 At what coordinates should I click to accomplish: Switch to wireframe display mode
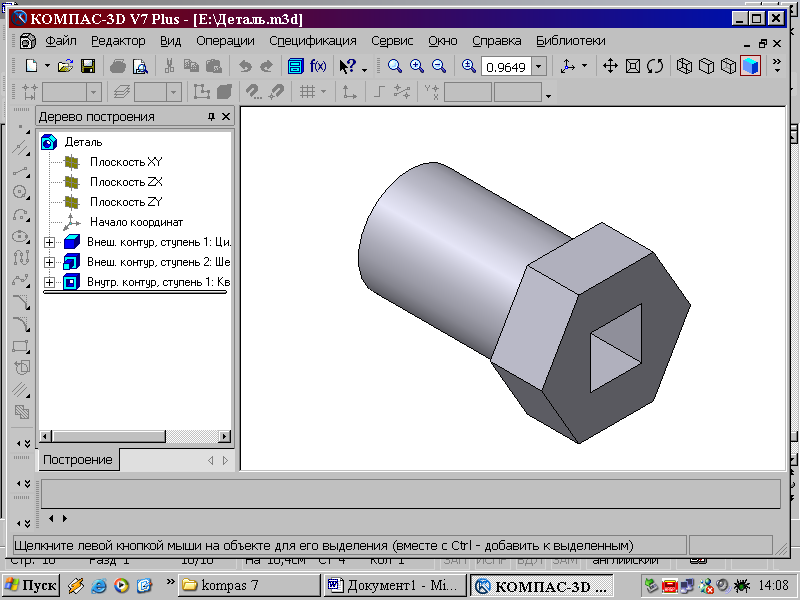coord(684,66)
